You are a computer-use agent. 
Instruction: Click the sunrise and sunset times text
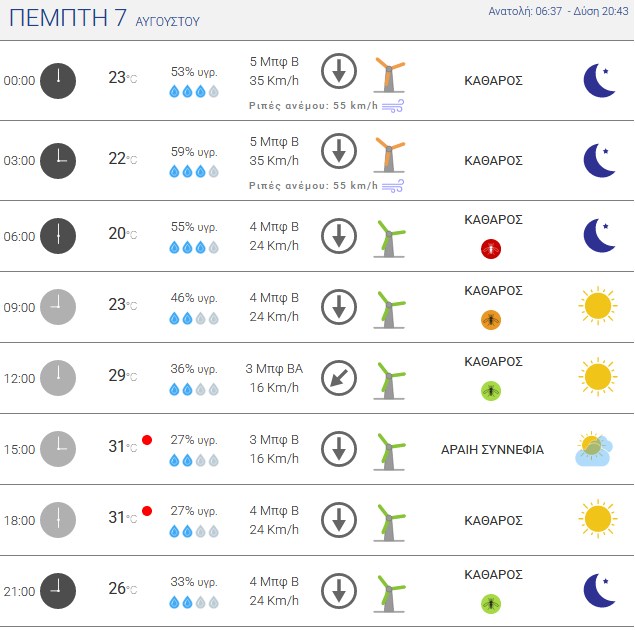558,11
